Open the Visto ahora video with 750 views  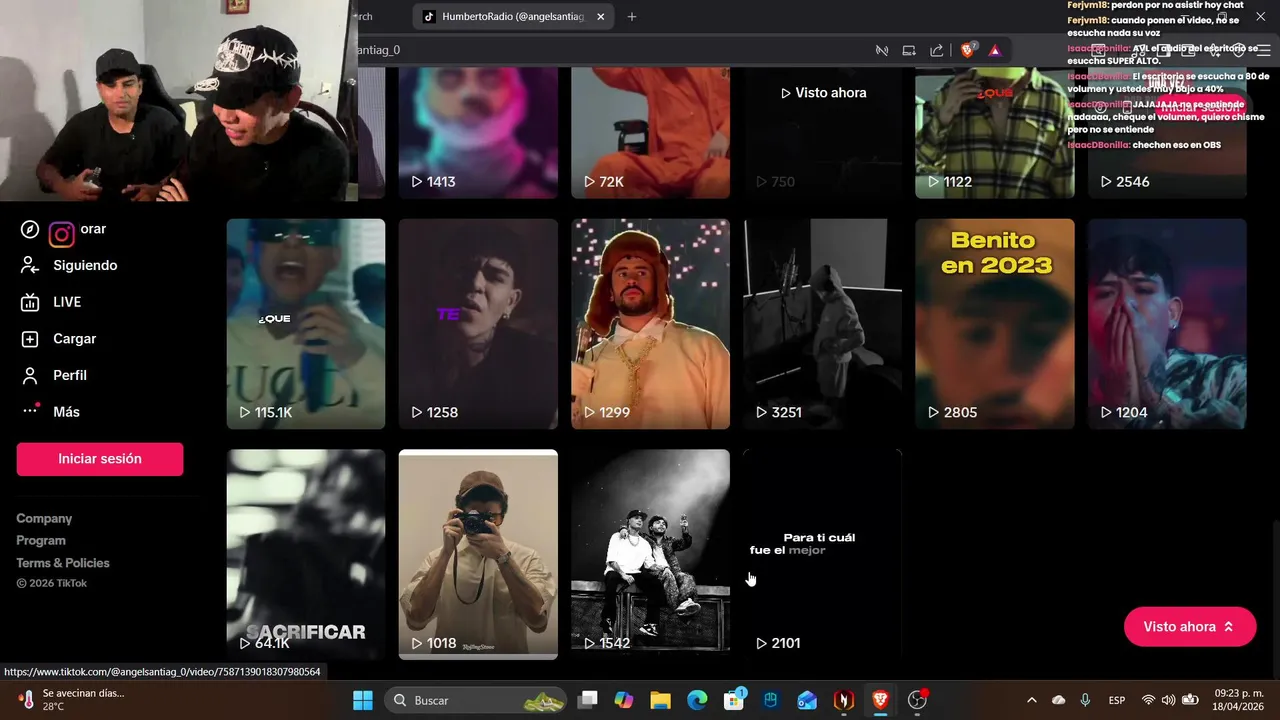(x=822, y=132)
